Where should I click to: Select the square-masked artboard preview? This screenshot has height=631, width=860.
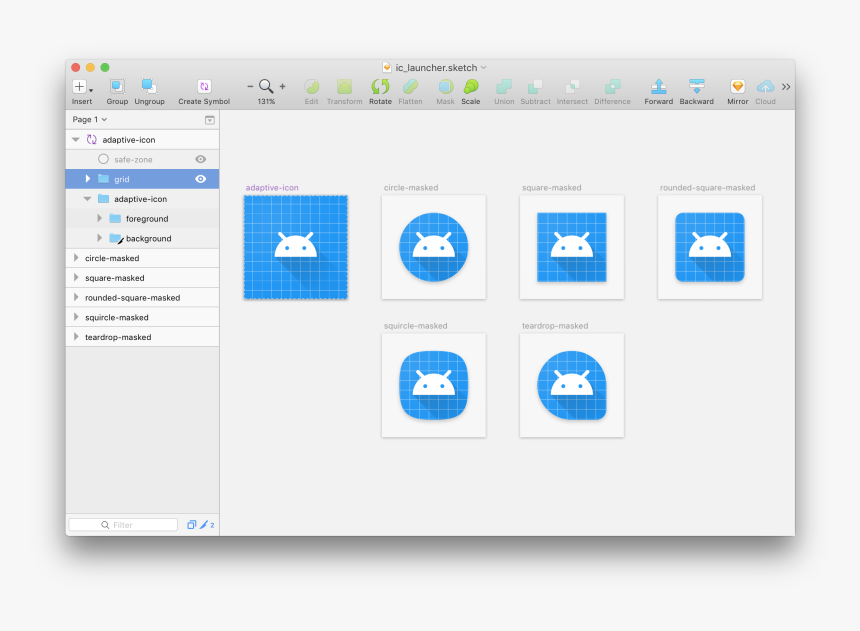[572, 247]
